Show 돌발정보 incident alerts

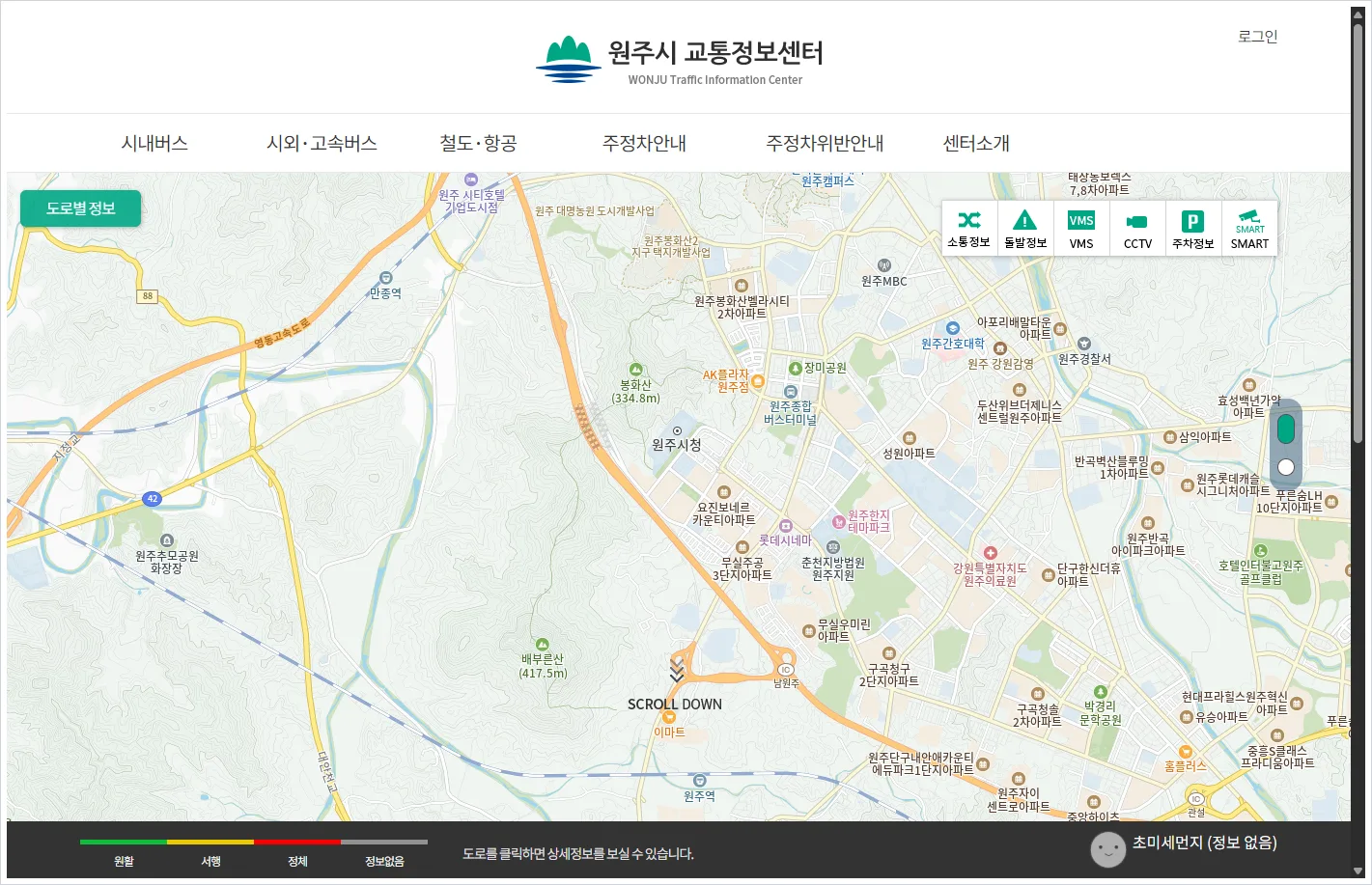pos(1025,228)
